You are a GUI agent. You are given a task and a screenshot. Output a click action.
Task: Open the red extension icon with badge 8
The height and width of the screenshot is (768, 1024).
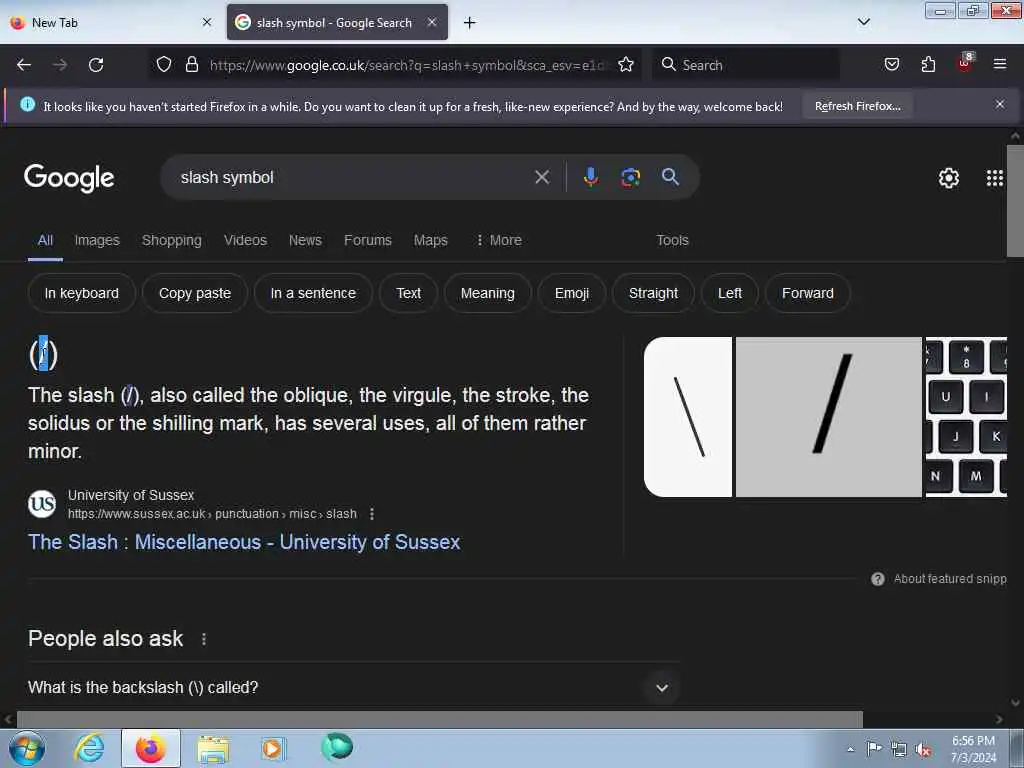pyautogui.click(x=965, y=63)
